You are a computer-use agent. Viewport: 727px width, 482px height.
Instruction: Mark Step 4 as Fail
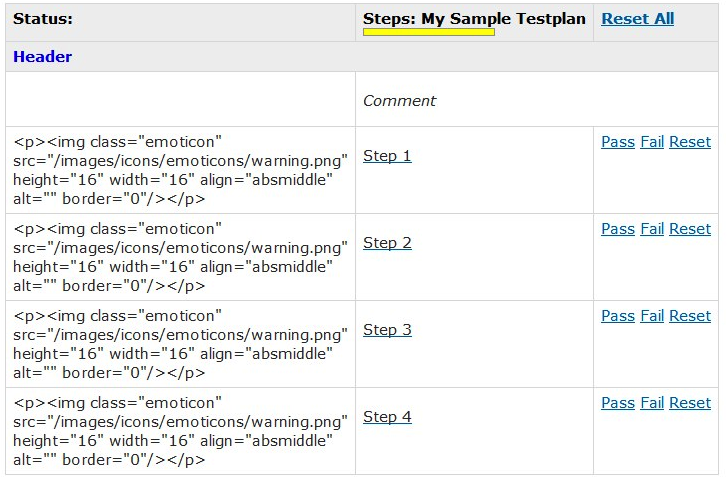pos(652,403)
